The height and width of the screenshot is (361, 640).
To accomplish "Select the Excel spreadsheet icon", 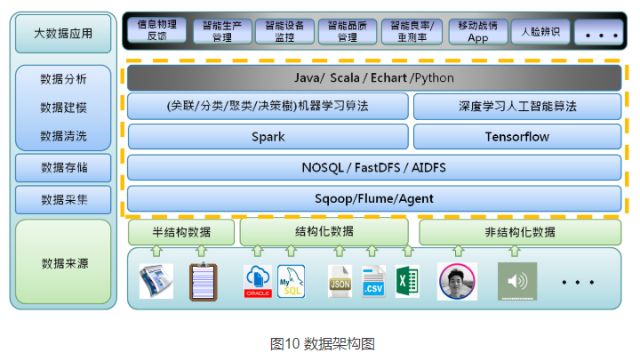I will point(407,281).
